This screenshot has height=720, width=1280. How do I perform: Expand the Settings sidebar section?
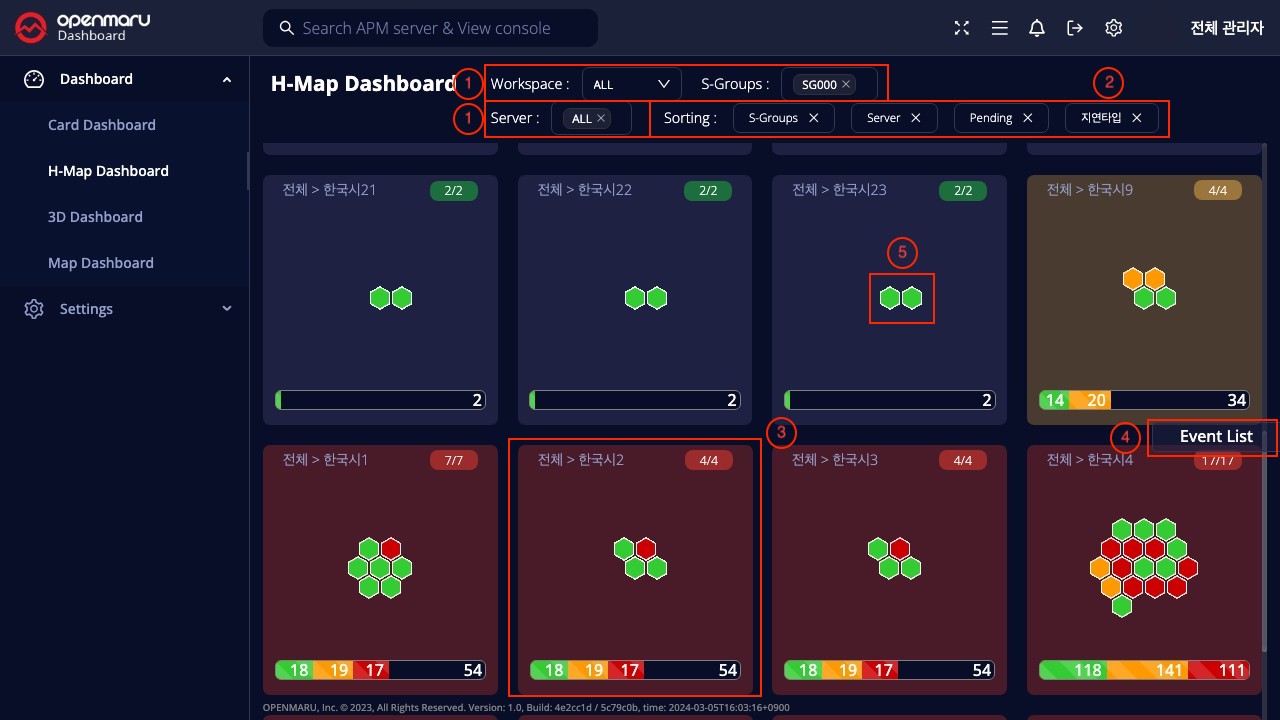tap(227, 309)
